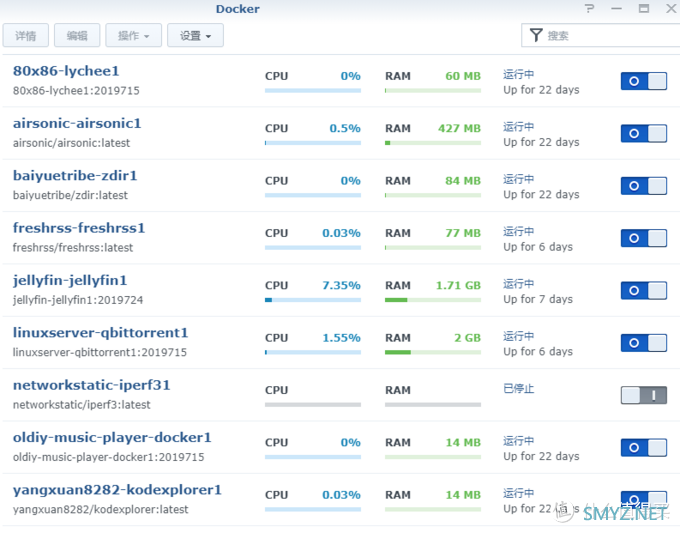Click the 427 MB RAM value

pyautogui.click(x=459, y=128)
